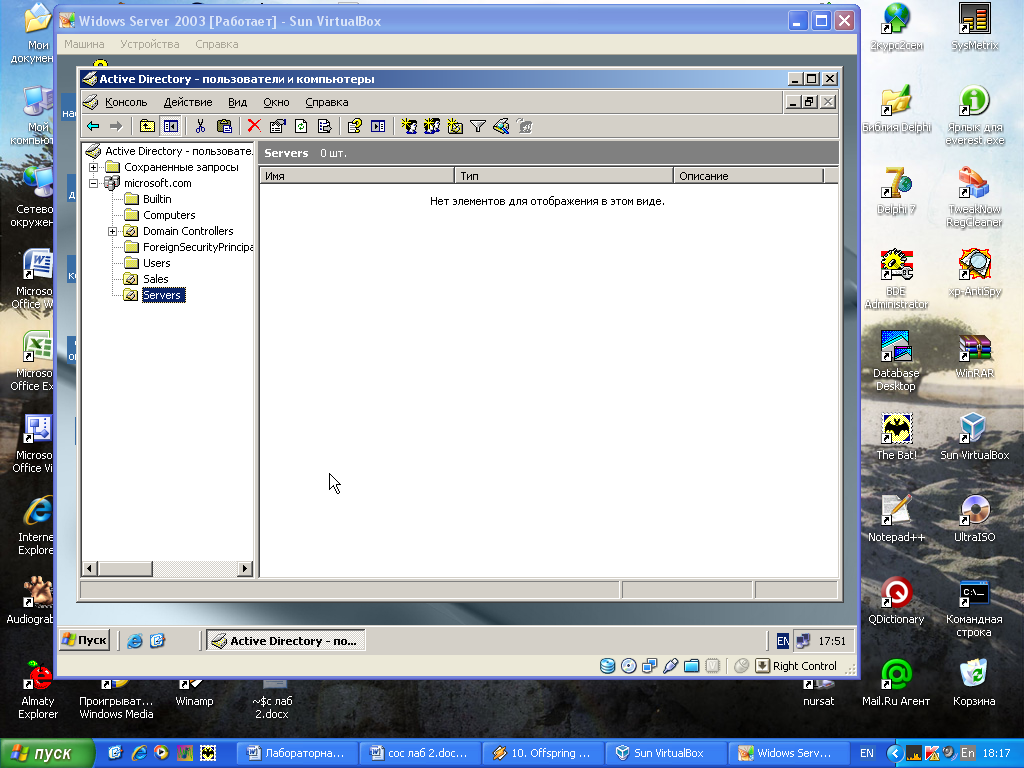This screenshot has height=768, width=1024.
Task: Select the Builtin folder in tree
Action: click(157, 199)
